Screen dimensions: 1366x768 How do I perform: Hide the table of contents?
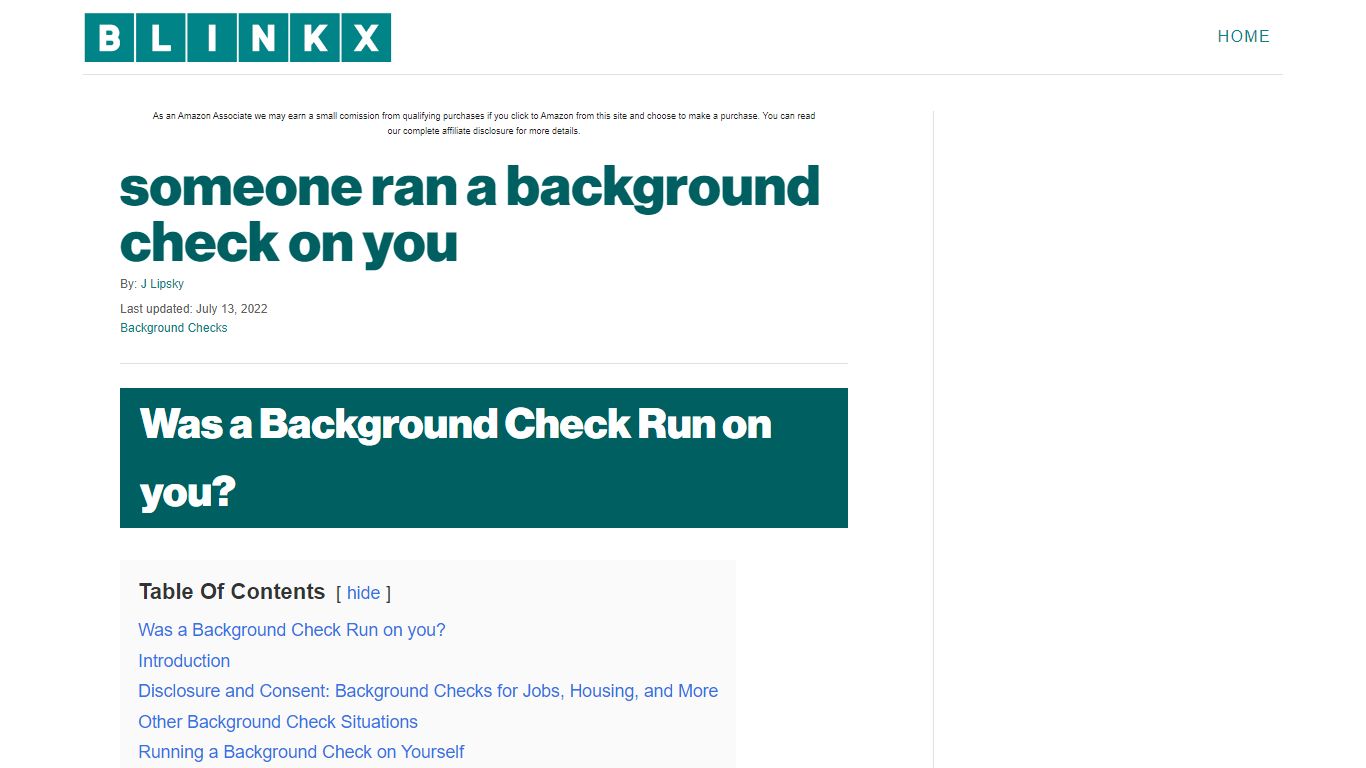(x=363, y=593)
